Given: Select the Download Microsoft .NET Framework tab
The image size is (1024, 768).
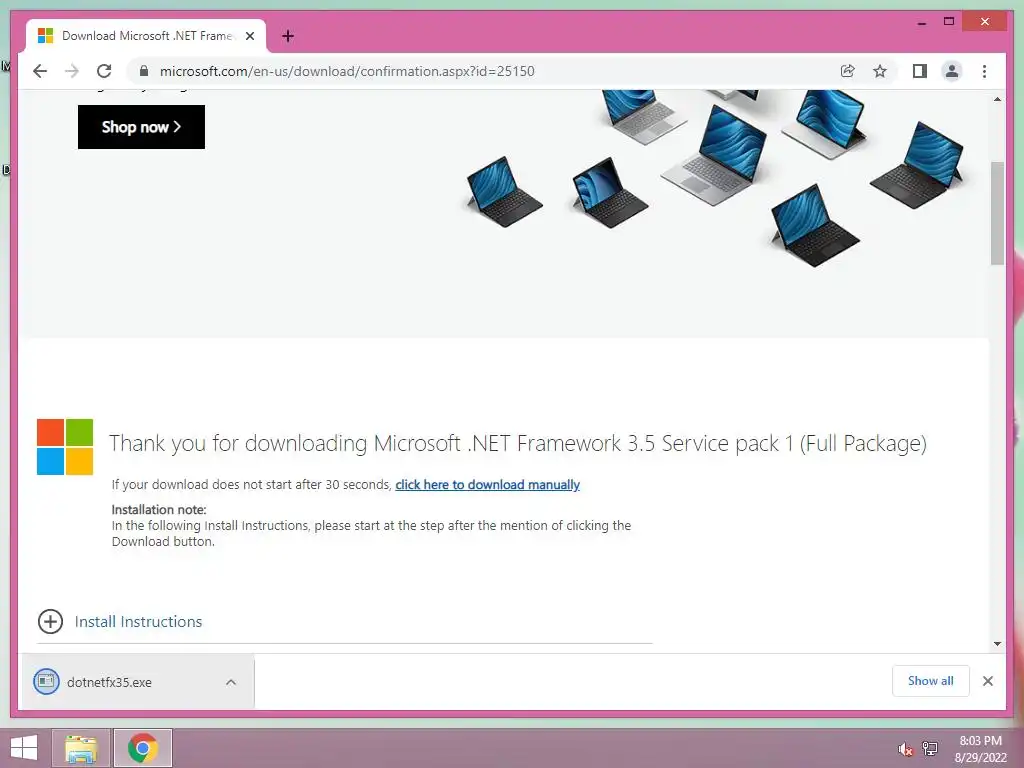Looking at the screenshot, I should pyautogui.click(x=146, y=36).
